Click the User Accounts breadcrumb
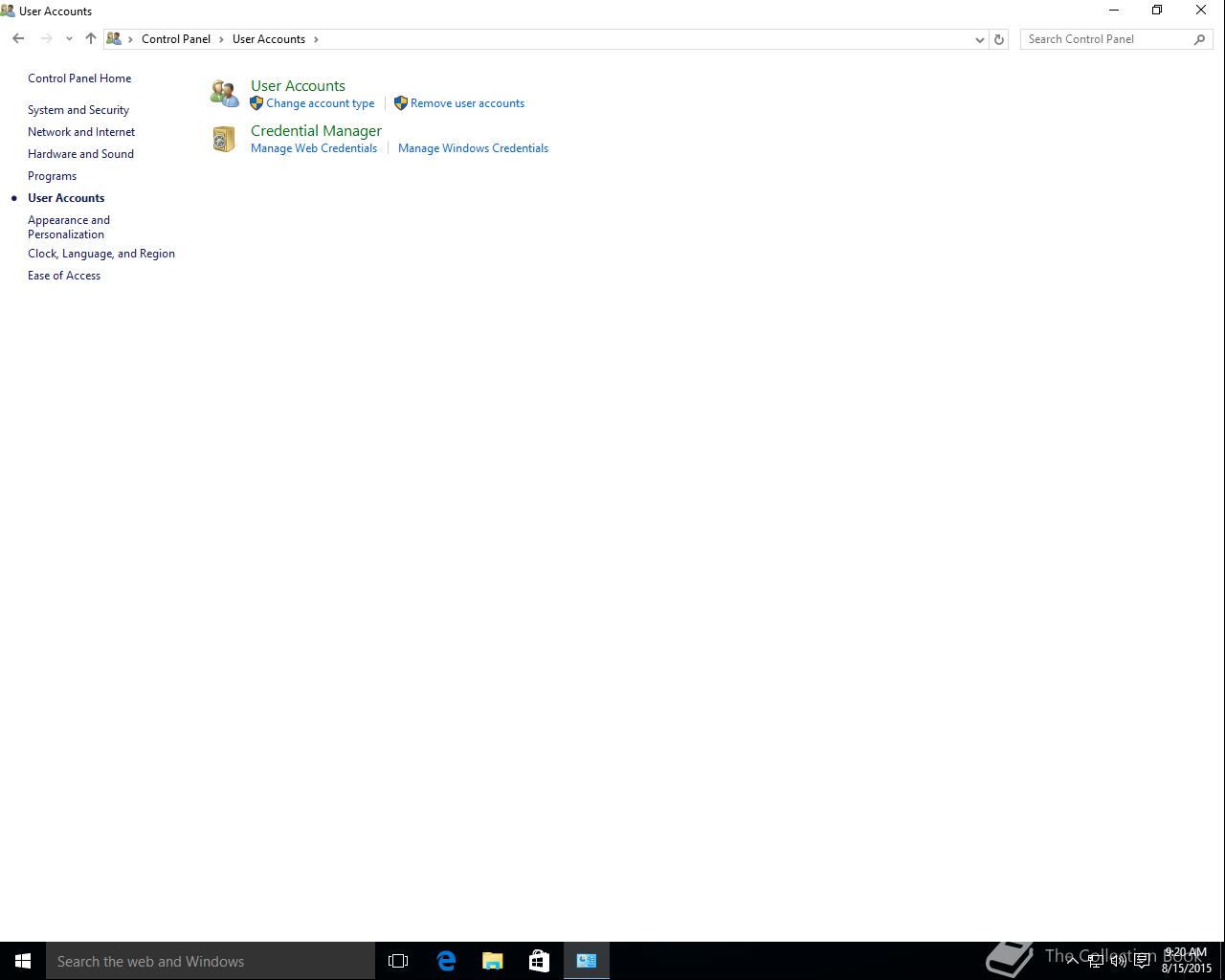 click(x=269, y=39)
